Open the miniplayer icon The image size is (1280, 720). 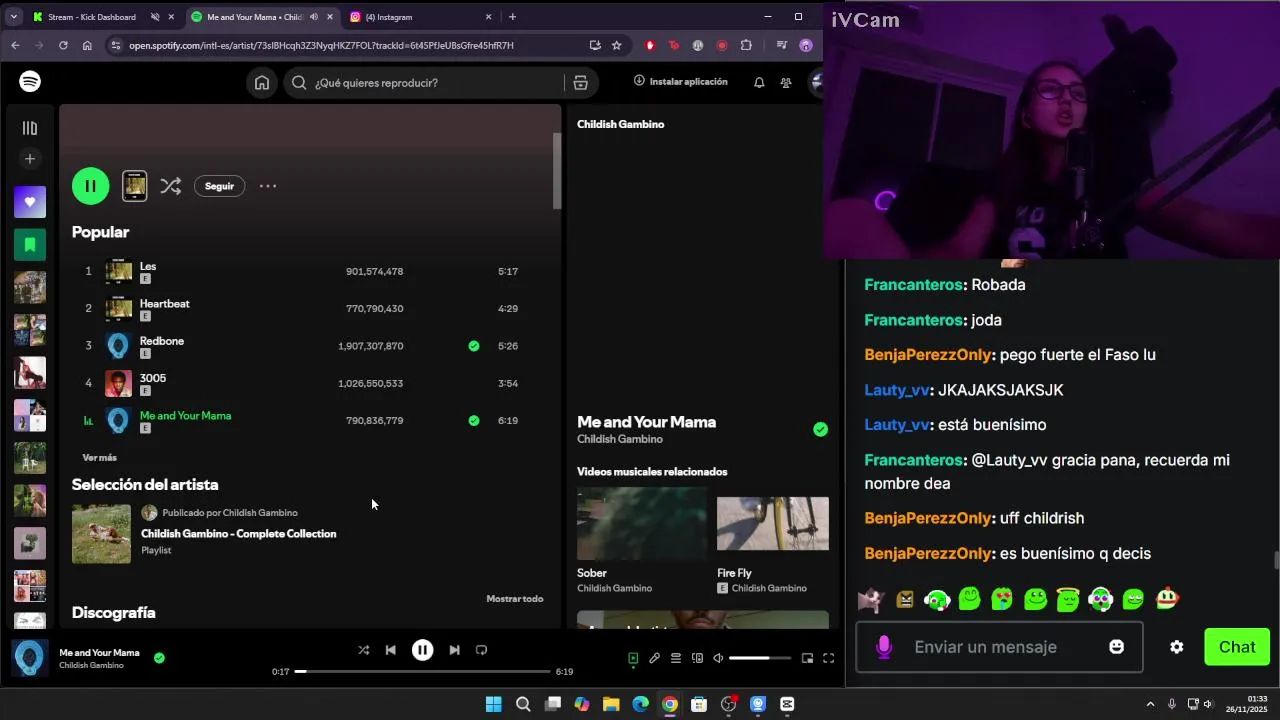[807, 658]
